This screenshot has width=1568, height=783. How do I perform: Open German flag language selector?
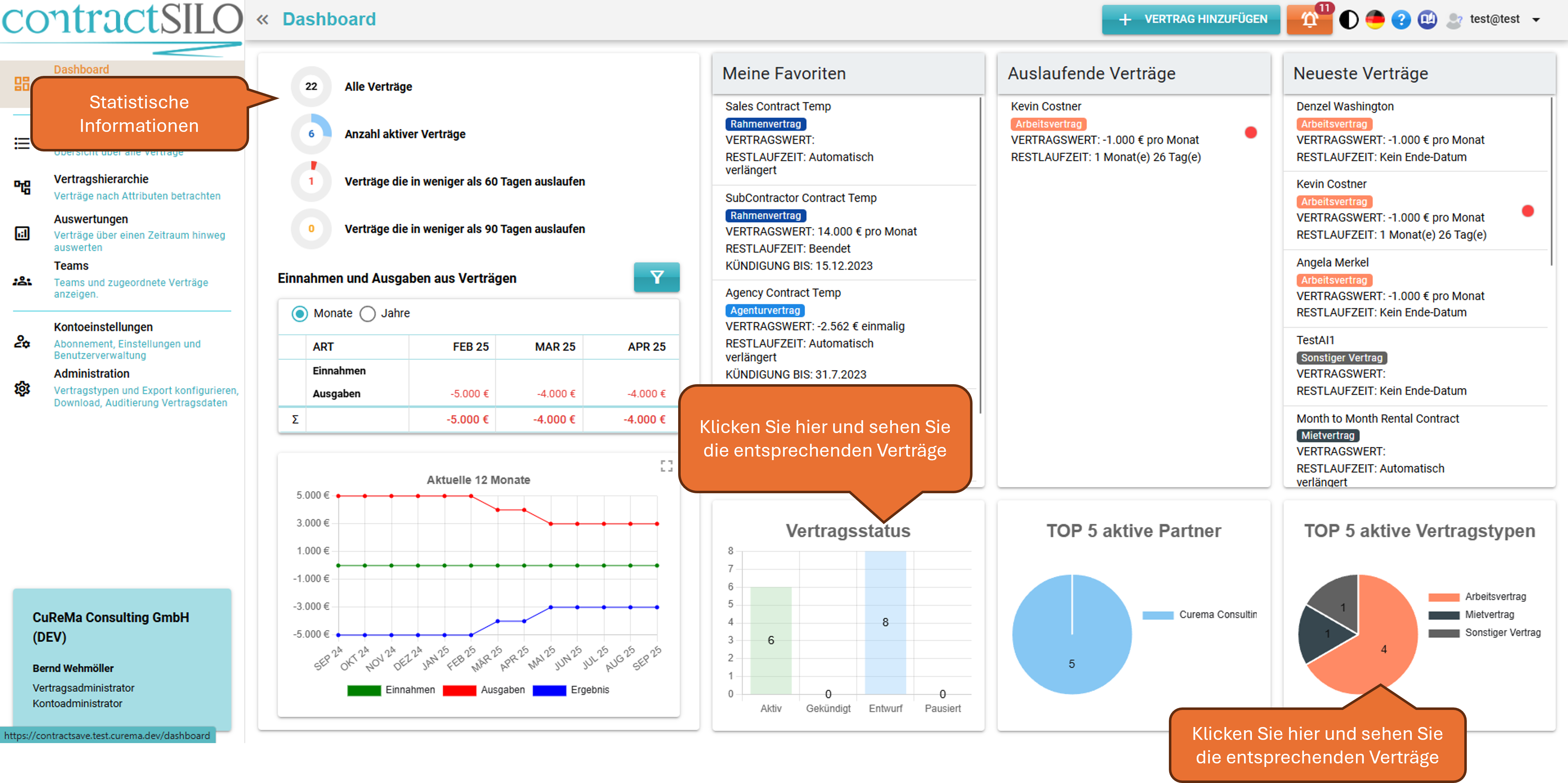point(1374,20)
